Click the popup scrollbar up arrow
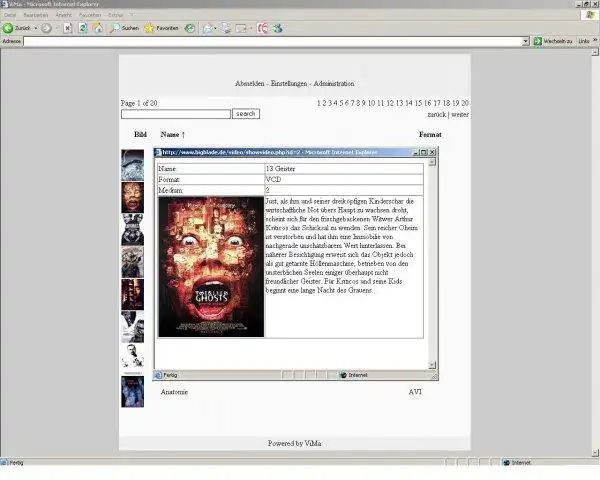Viewport: 600px width, 480px height. (x=432, y=162)
